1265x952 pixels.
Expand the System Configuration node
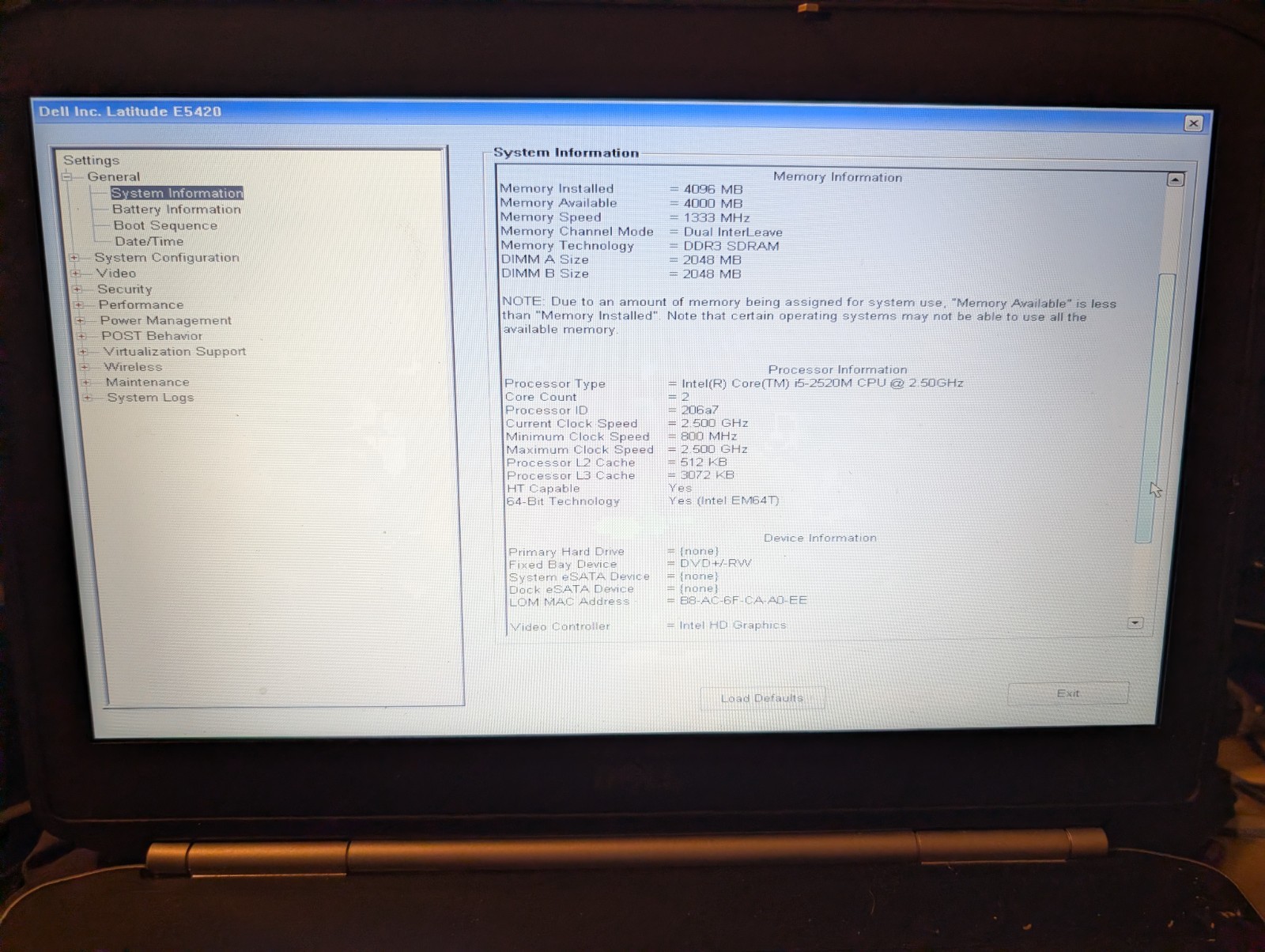(74, 258)
